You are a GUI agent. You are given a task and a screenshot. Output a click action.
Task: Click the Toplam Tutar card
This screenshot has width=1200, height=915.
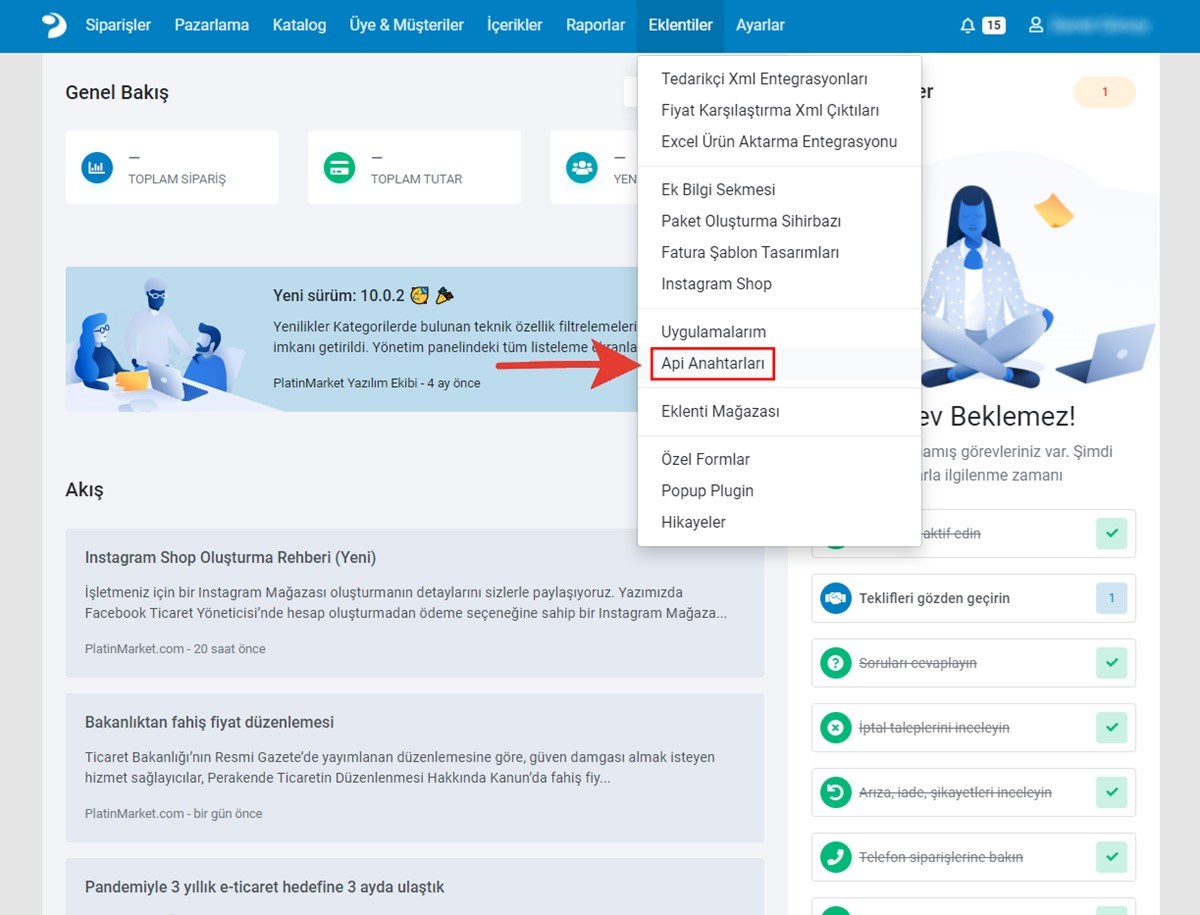[414, 167]
